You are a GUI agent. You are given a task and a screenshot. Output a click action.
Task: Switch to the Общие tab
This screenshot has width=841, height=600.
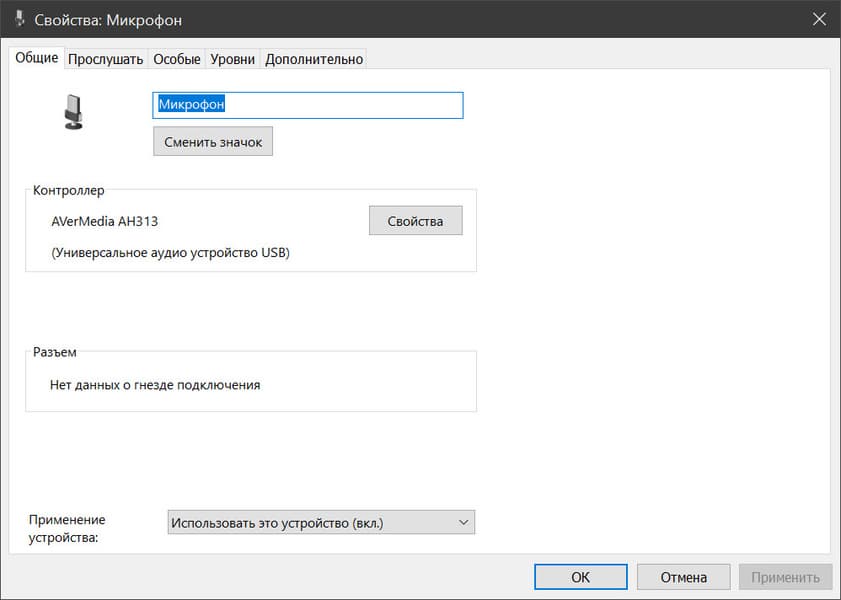coord(36,57)
